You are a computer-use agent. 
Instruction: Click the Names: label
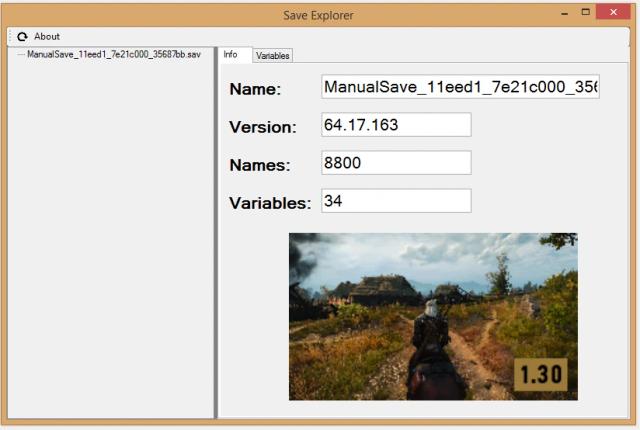(x=260, y=165)
